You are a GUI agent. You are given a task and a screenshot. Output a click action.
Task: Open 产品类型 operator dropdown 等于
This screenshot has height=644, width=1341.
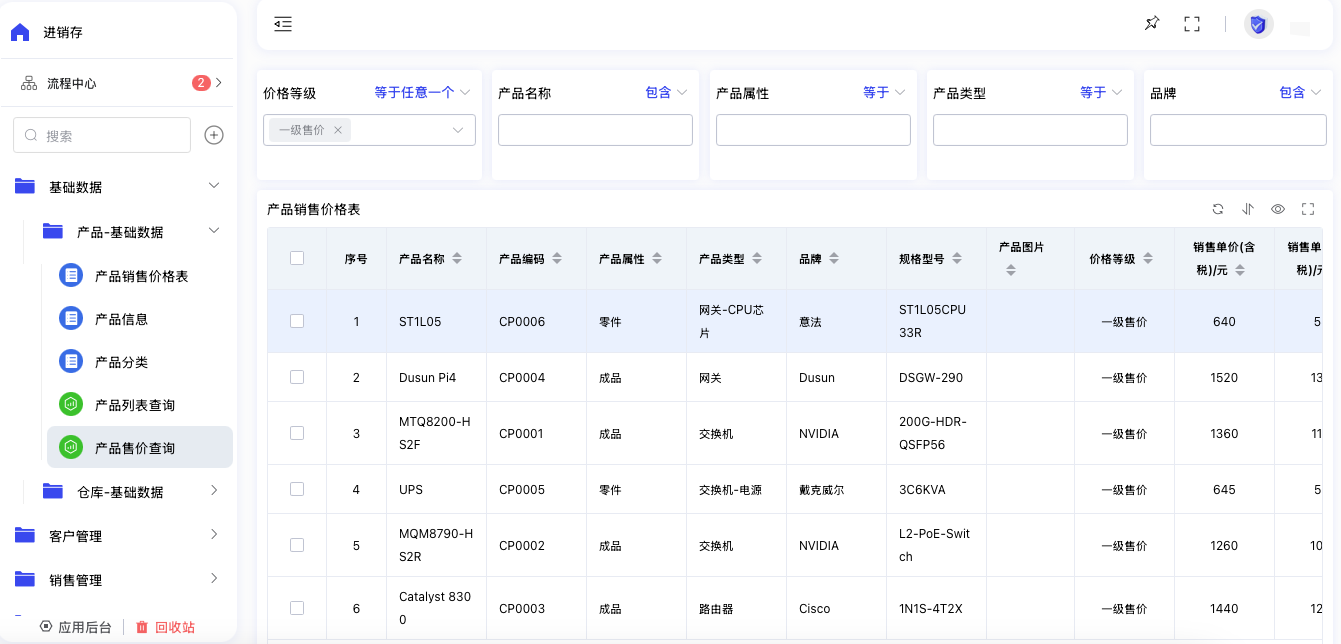[x=1101, y=92]
